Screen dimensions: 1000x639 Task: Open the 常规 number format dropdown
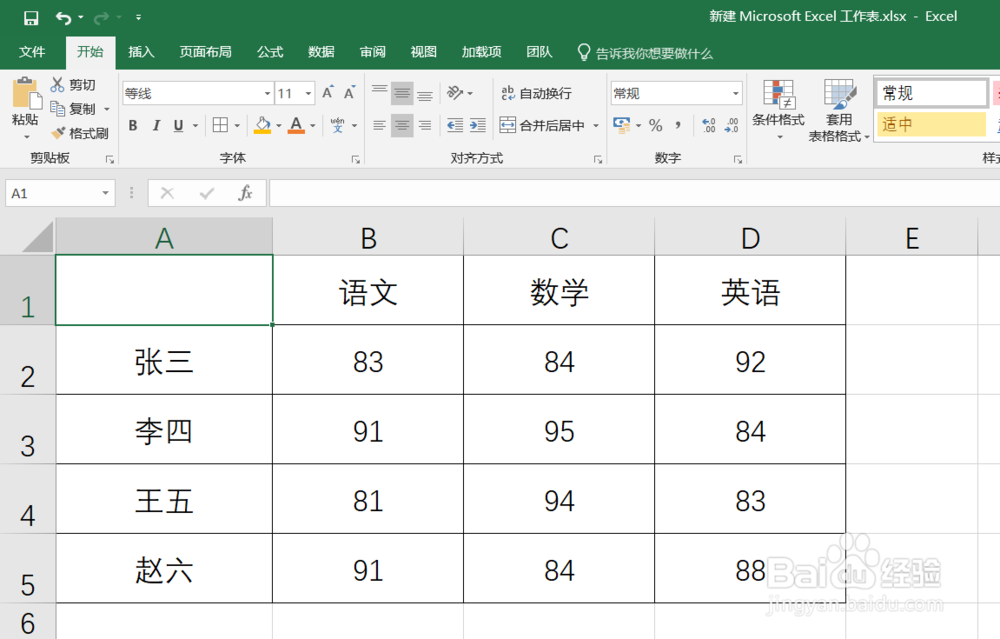pos(736,94)
